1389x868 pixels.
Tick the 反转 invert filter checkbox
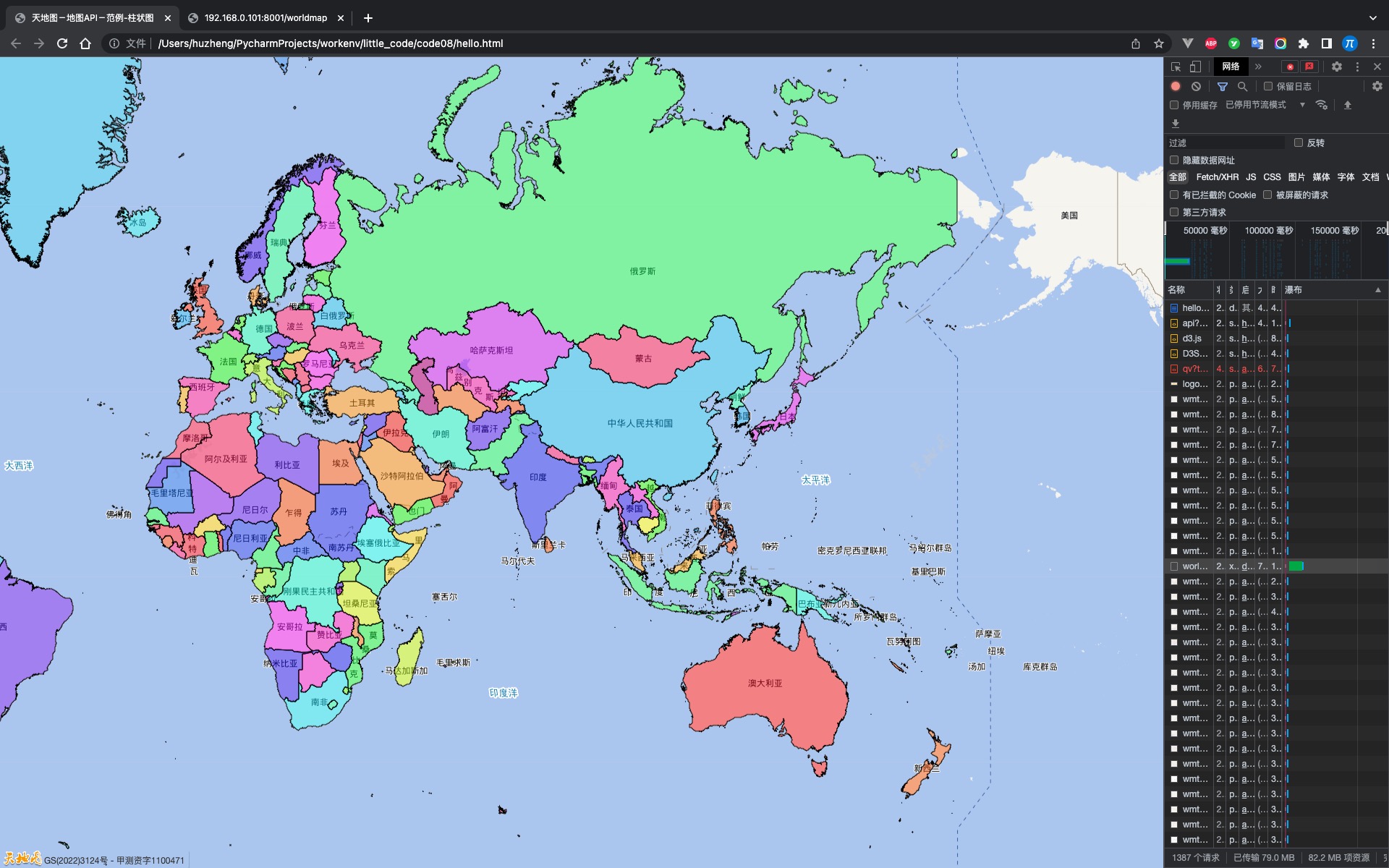pyautogui.click(x=1299, y=142)
